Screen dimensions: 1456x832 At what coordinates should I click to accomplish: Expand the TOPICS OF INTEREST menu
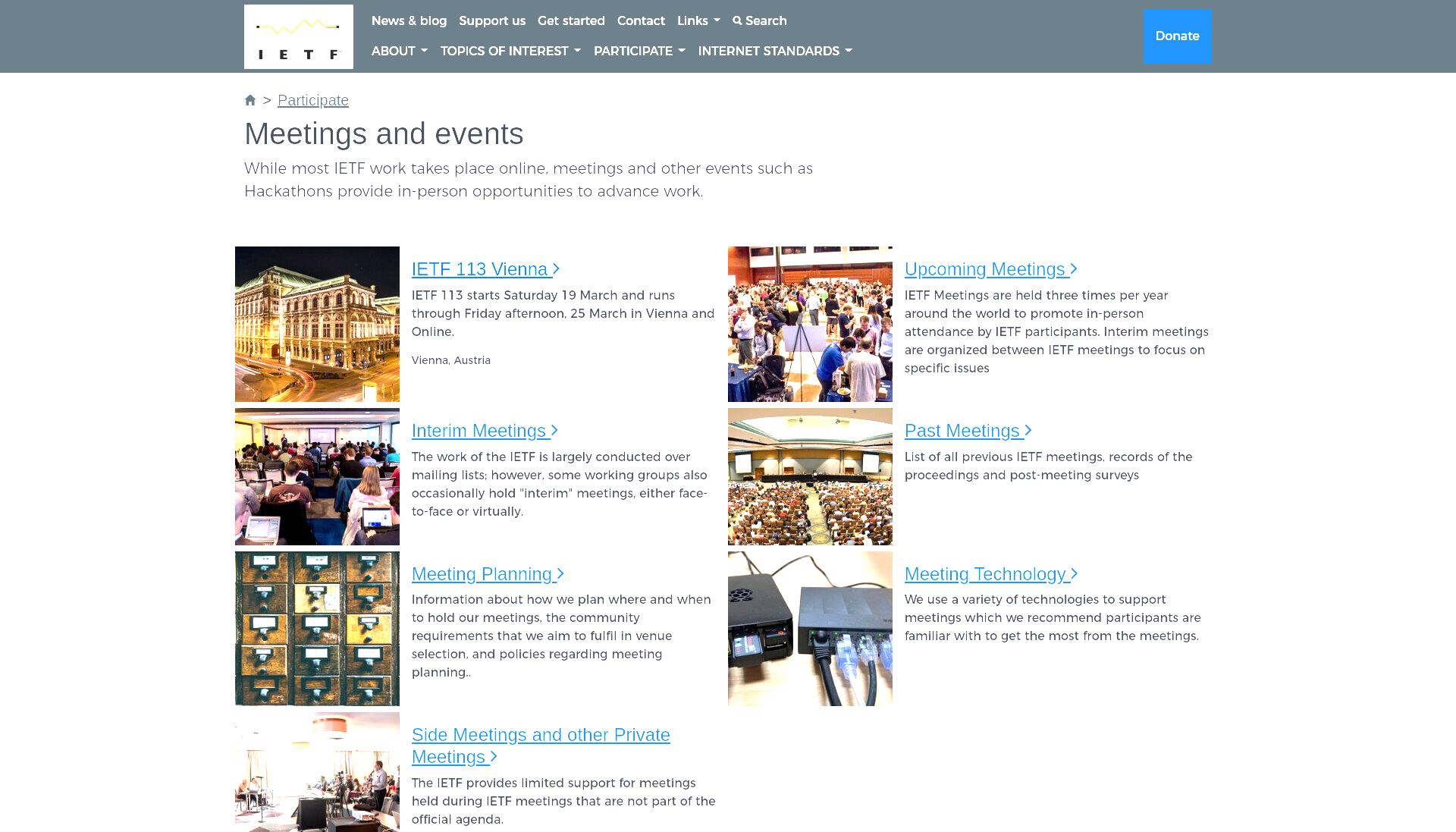pos(510,51)
